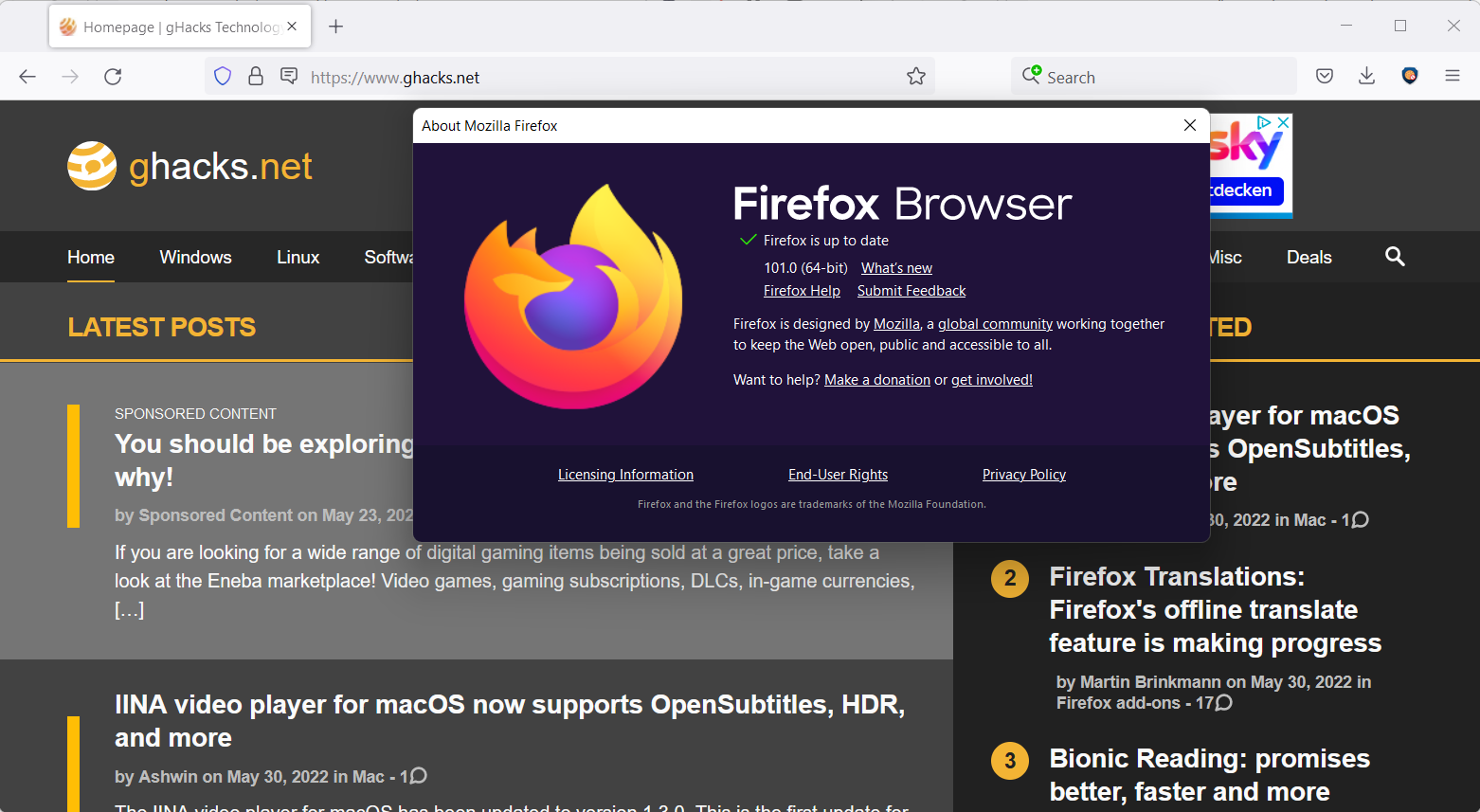Open the Downloads panel
The width and height of the screenshot is (1480, 812).
1366,77
